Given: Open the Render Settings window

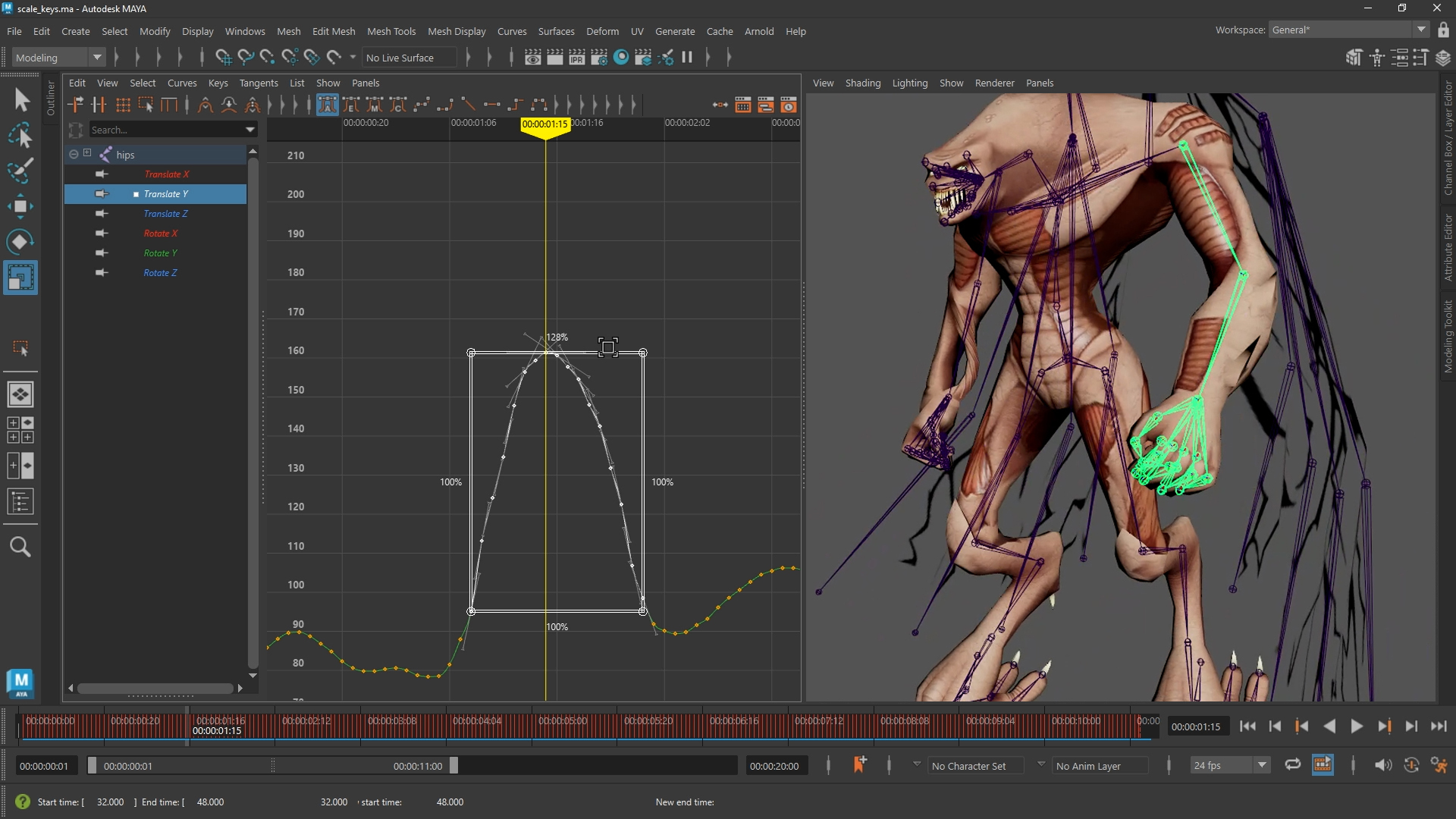Looking at the screenshot, I should [599, 57].
